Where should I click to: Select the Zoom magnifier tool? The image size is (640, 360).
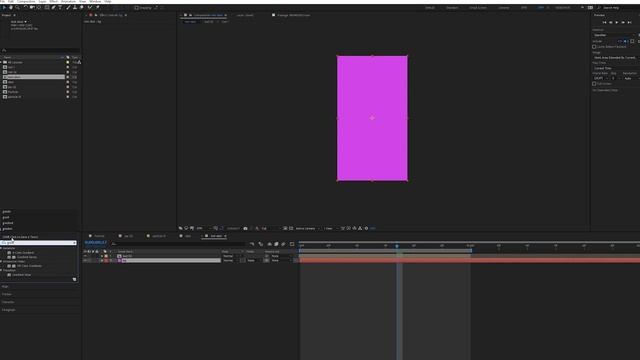coord(18,7)
